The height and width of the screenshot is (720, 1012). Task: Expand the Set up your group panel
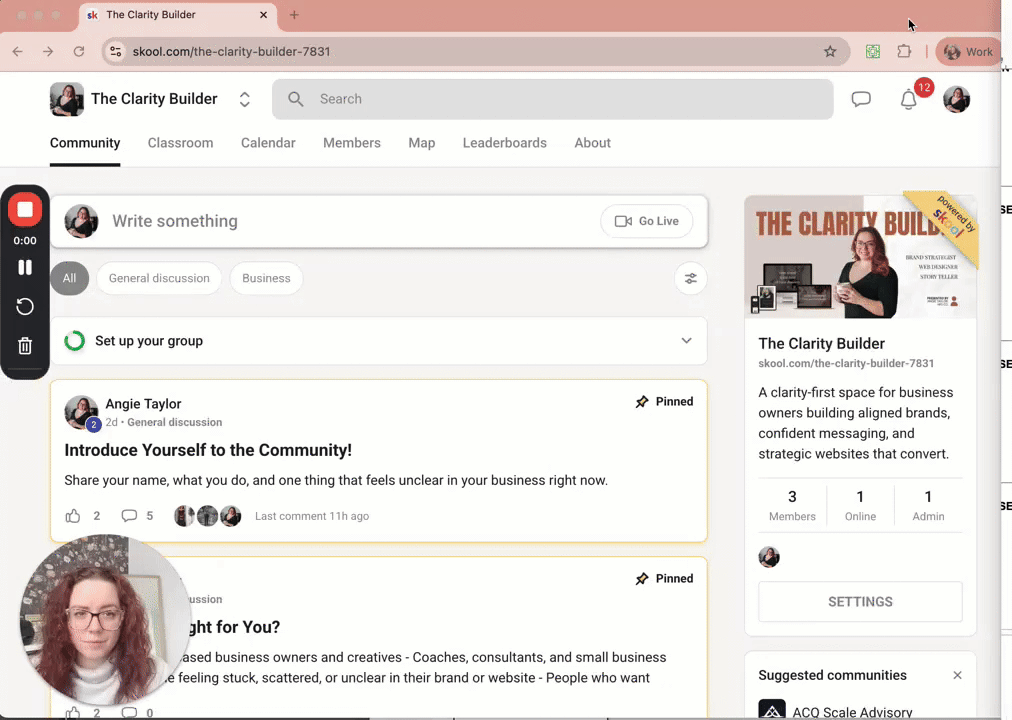pos(686,341)
